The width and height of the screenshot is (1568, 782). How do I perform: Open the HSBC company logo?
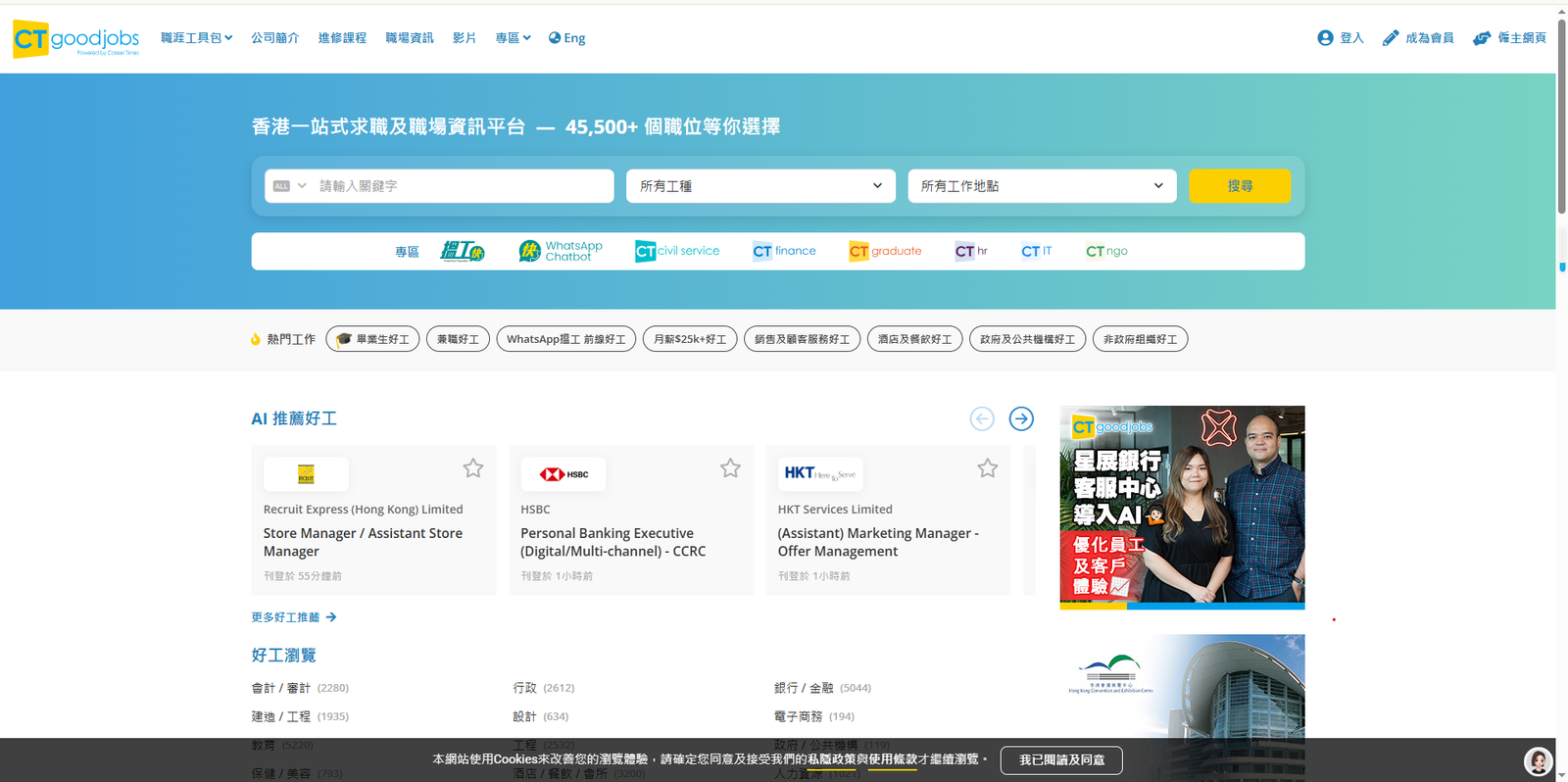pyautogui.click(x=563, y=474)
